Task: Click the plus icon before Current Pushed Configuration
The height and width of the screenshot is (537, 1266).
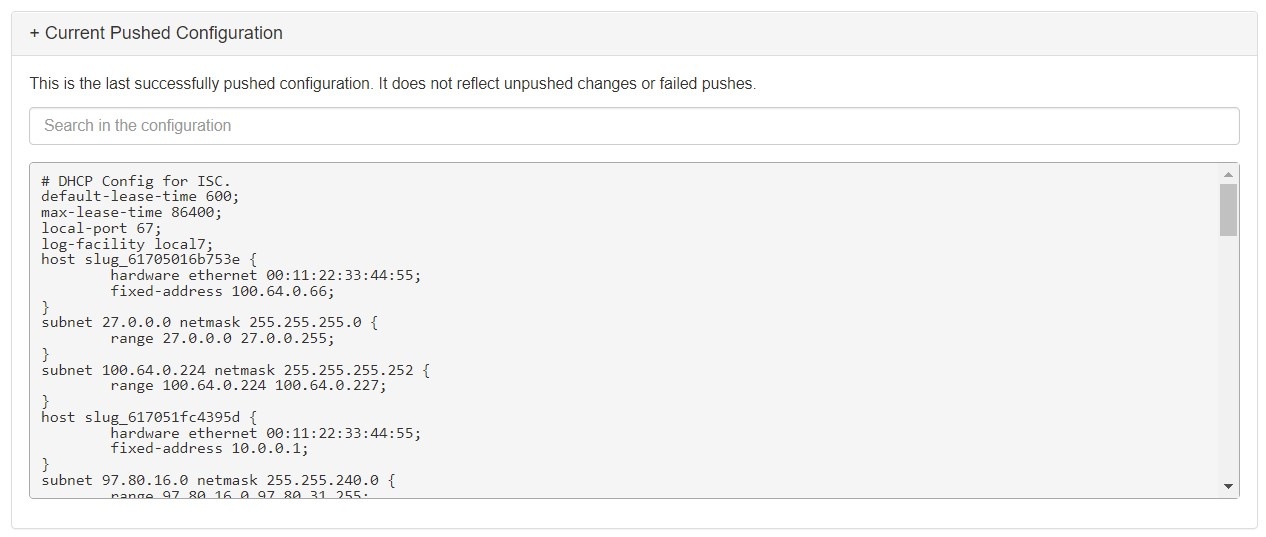Action: pyautogui.click(x=35, y=34)
